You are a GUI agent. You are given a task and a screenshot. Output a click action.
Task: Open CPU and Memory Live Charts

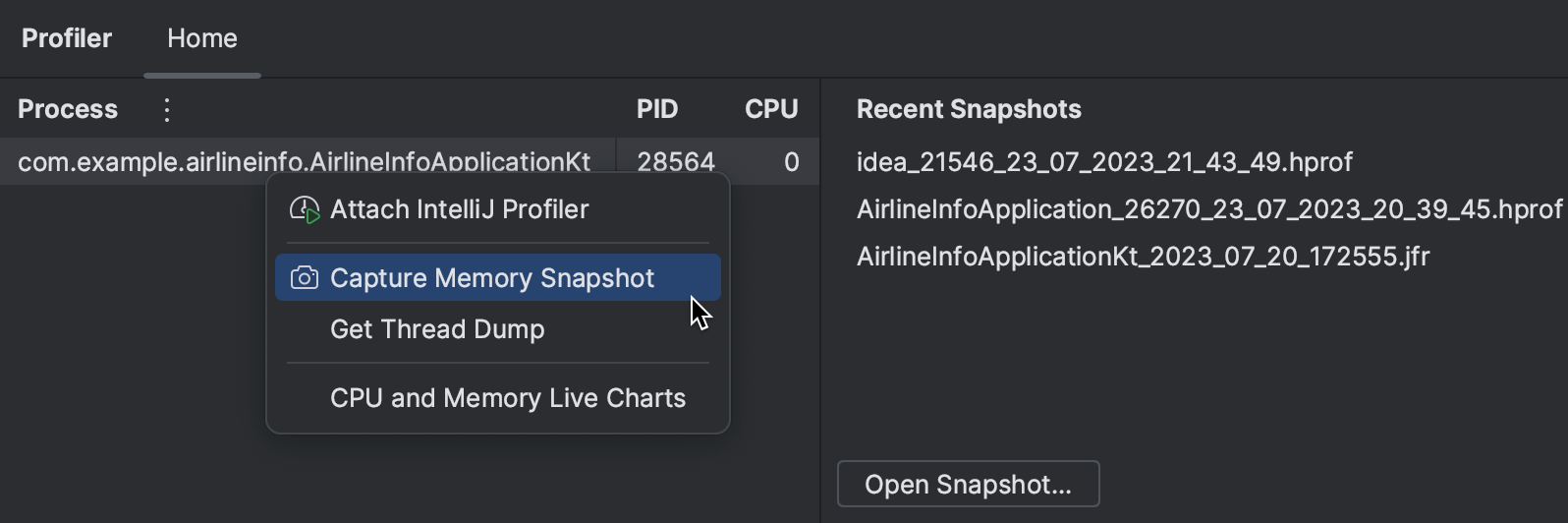tap(498, 398)
